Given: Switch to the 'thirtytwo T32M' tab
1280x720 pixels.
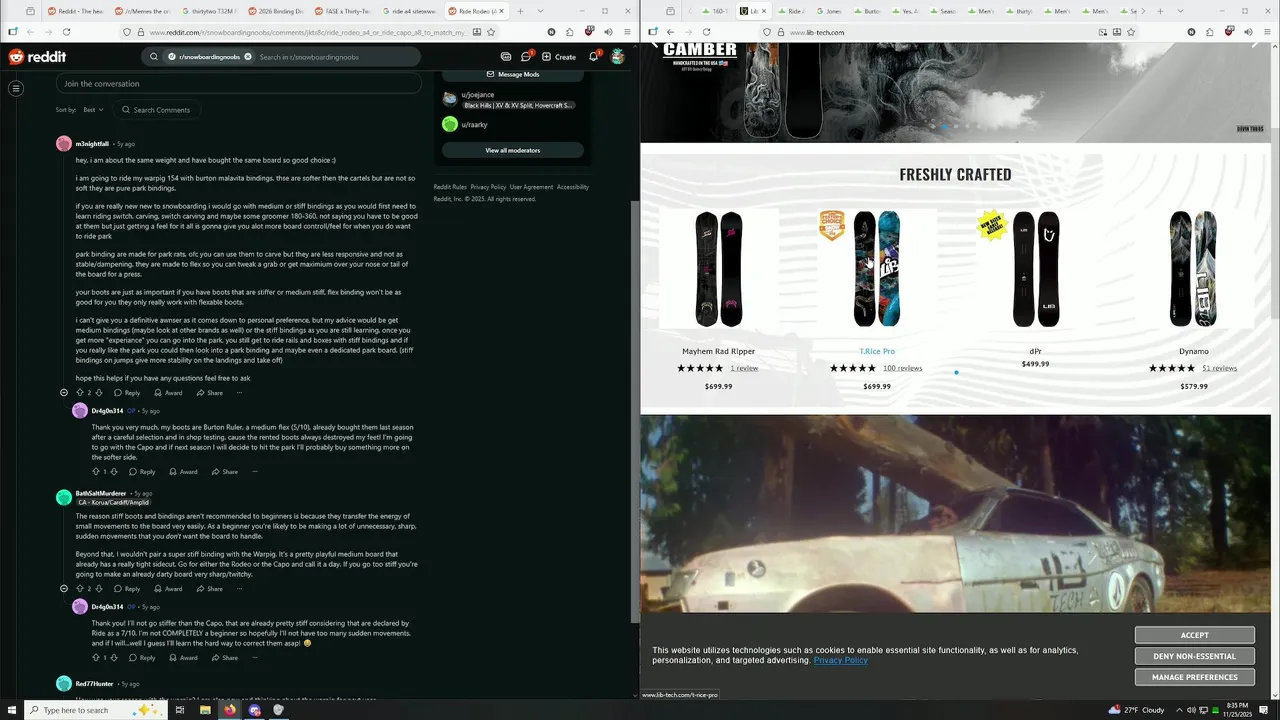Looking at the screenshot, I should 208,11.
